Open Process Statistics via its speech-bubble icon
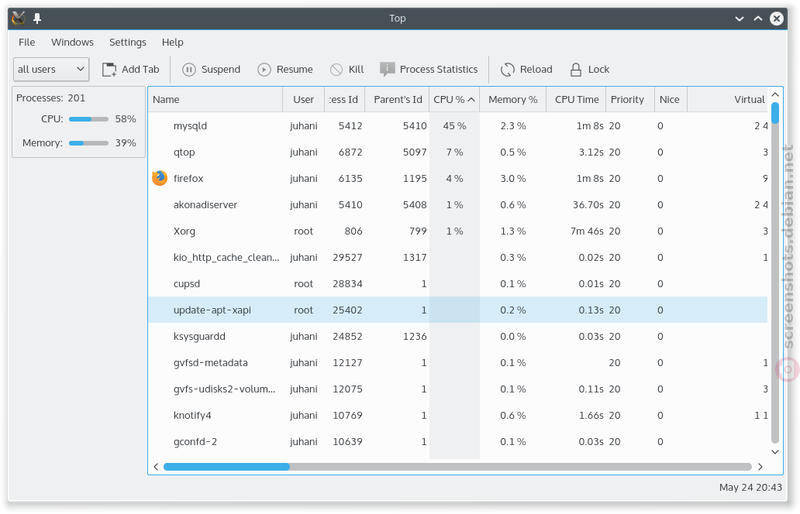Viewport: 800px width, 514px height. 387,69
